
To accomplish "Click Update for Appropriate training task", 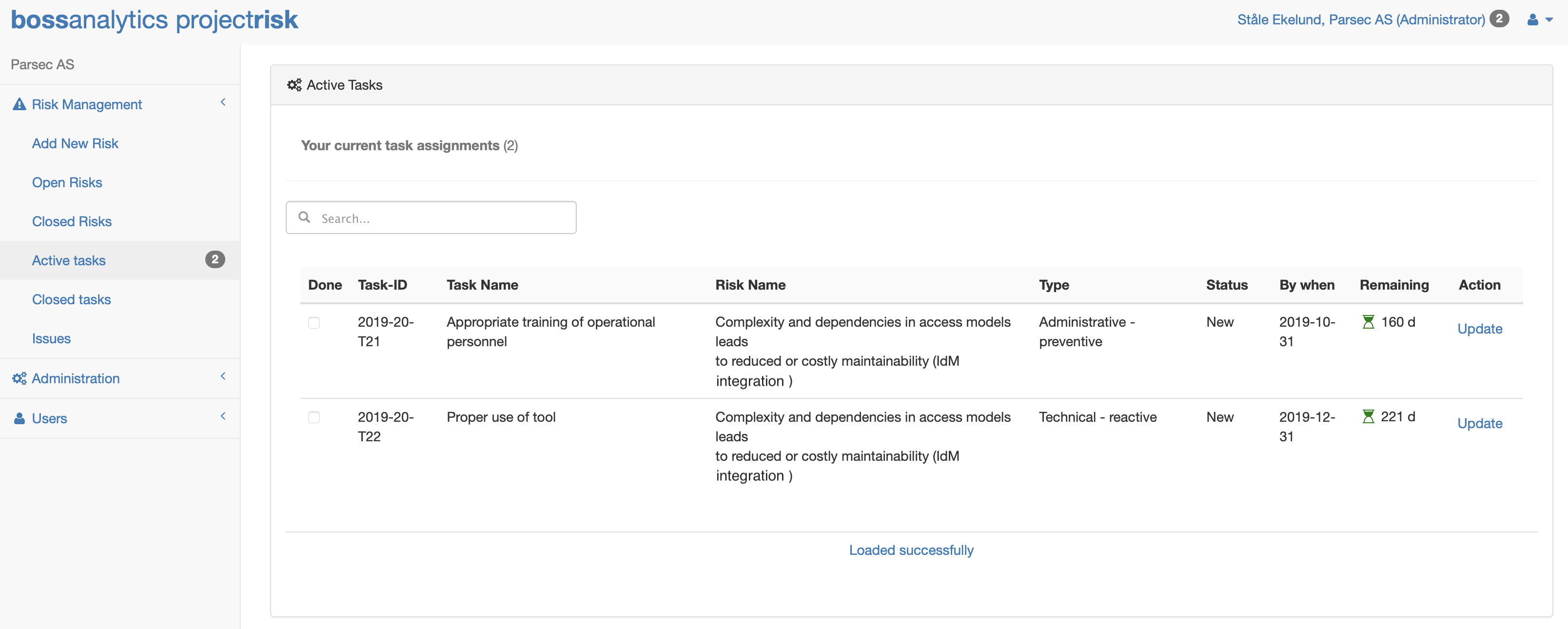I will click(1480, 329).
